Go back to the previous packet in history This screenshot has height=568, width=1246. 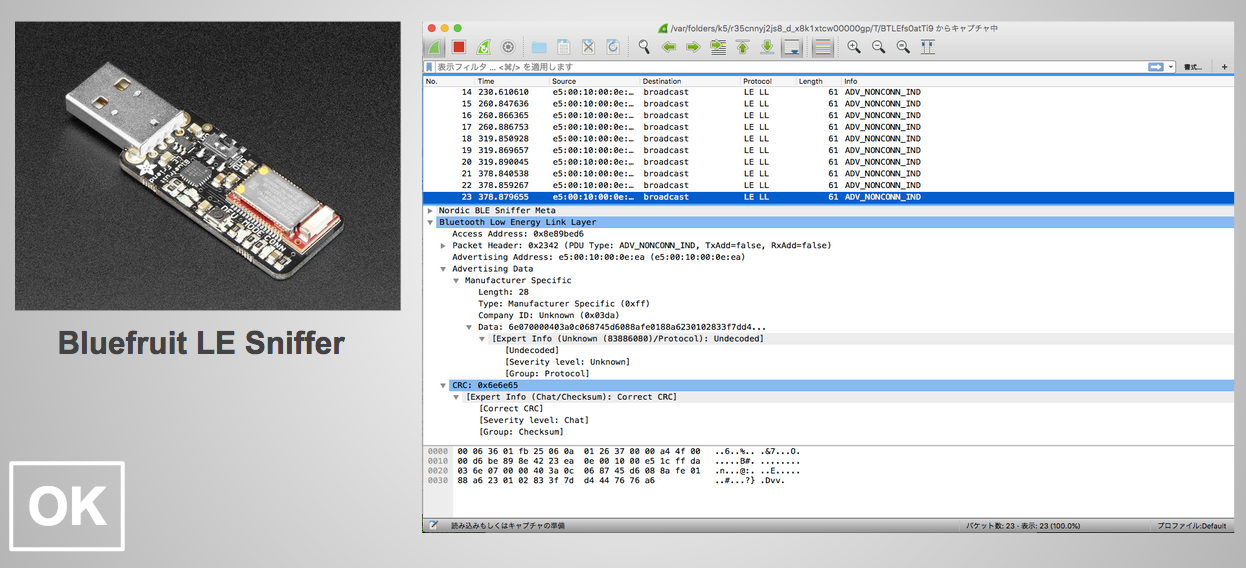669,47
